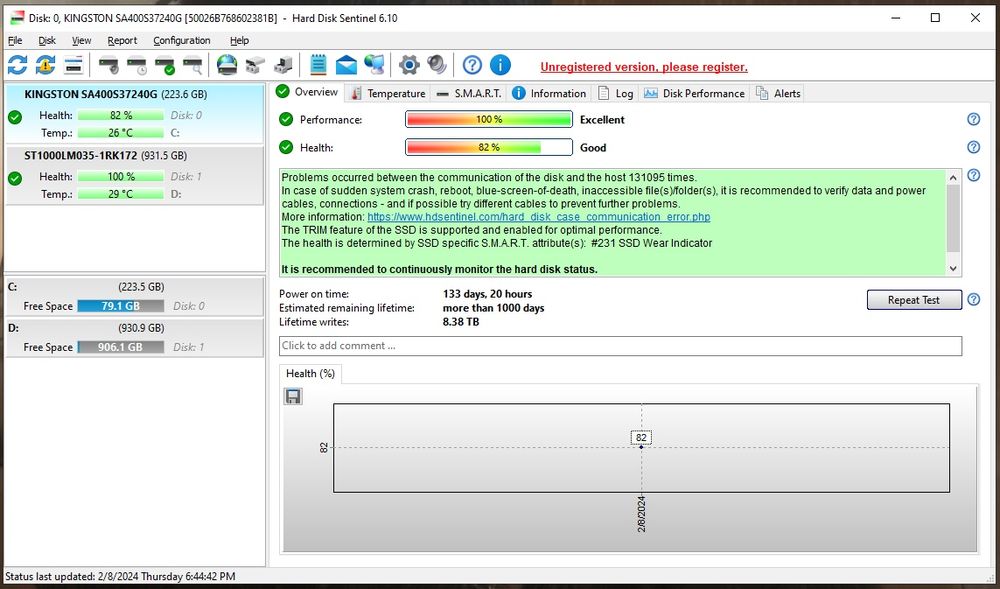Click the help icon next to description text box
Image resolution: width=1000 pixels, height=589 pixels.
(973, 175)
